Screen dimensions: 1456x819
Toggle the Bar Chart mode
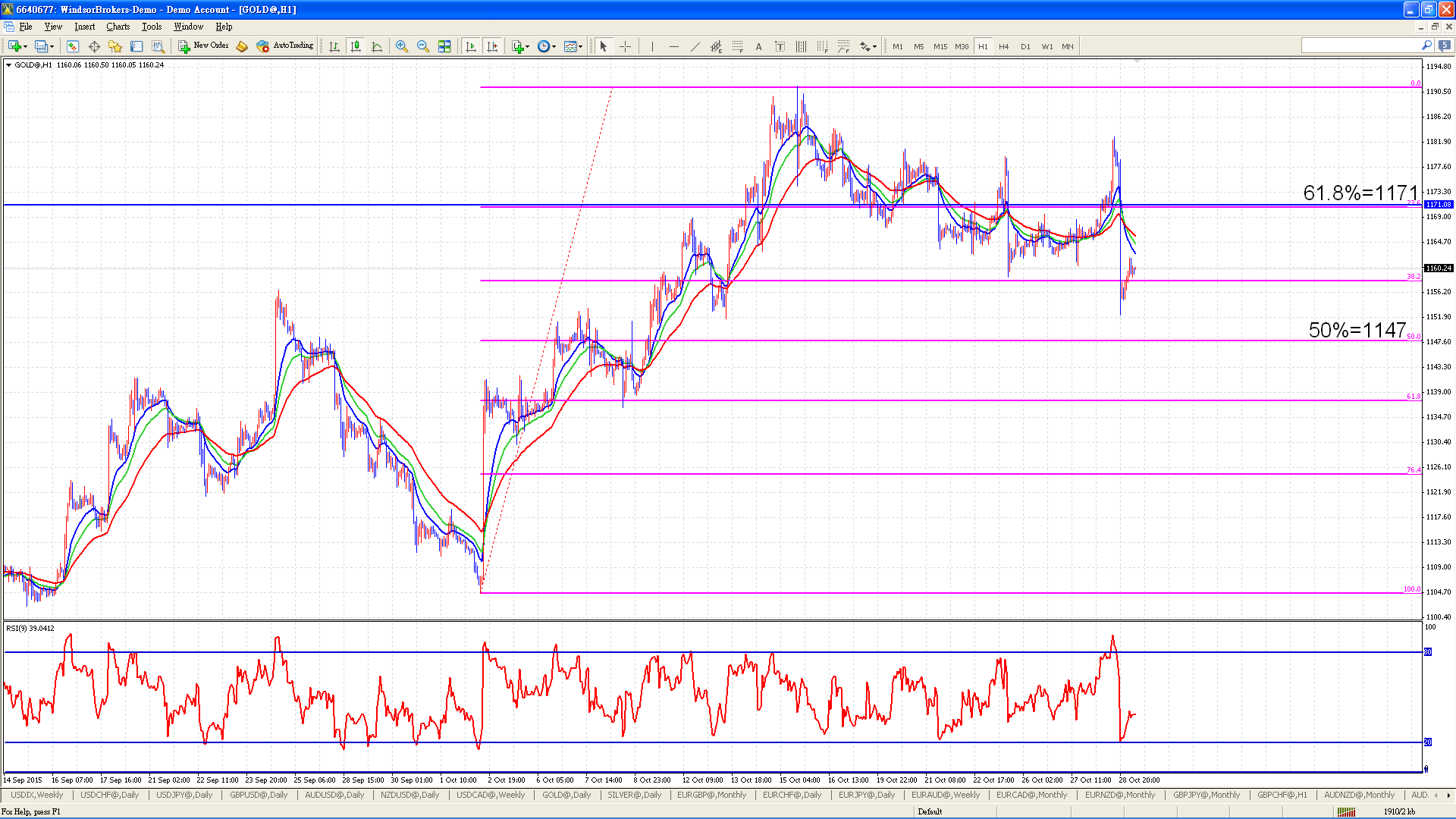[334, 46]
